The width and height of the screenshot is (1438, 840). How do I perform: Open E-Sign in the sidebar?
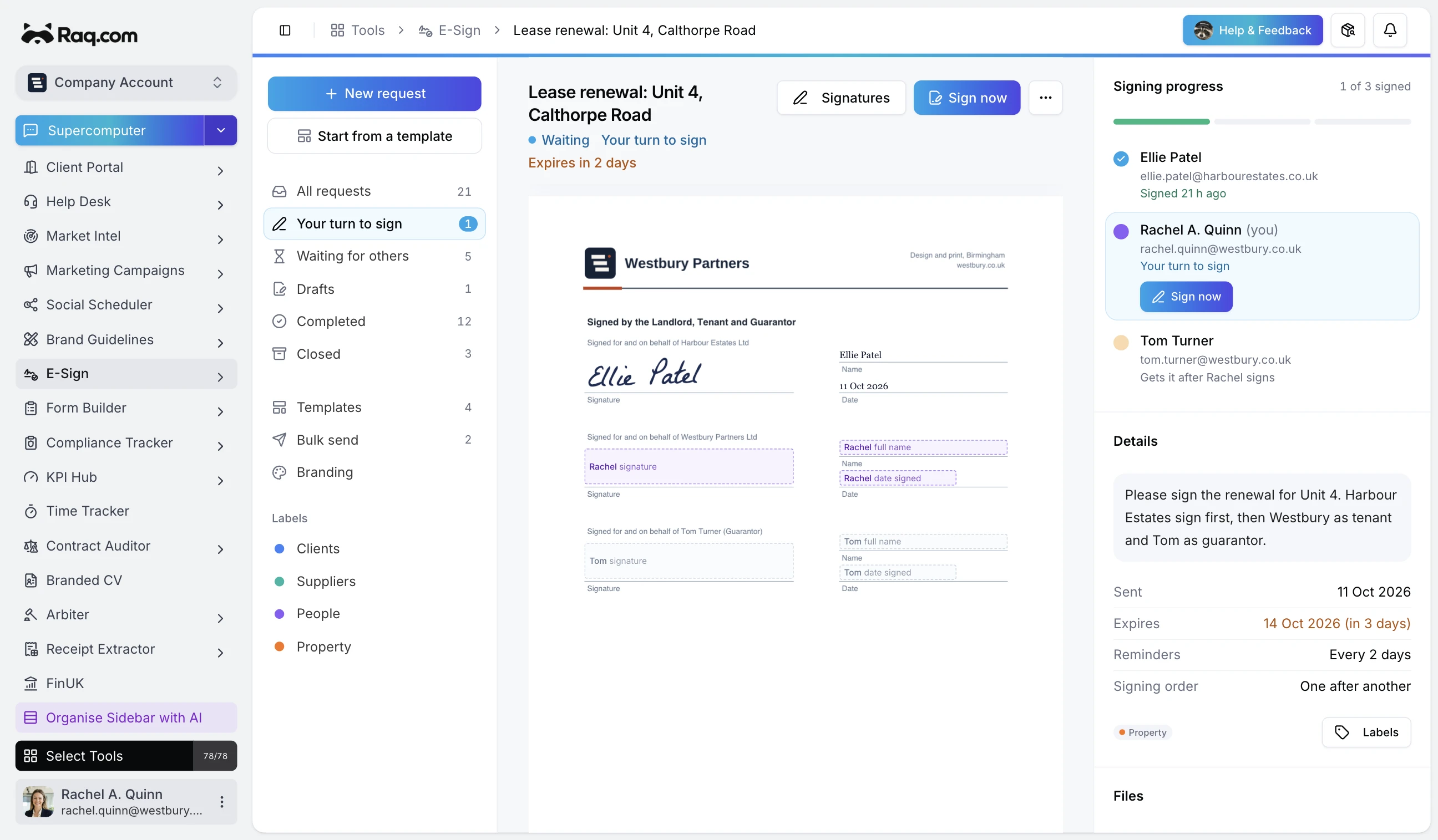(126, 374)
